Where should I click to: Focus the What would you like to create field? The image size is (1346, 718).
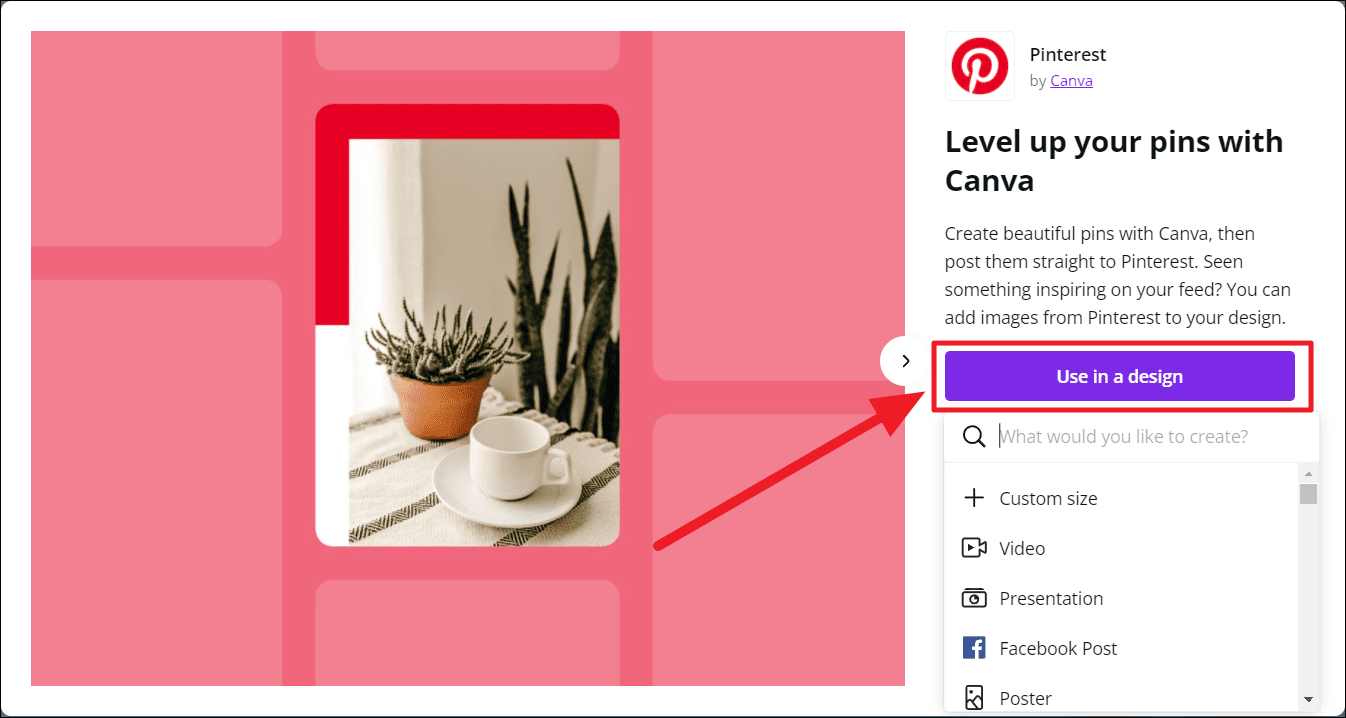click(1132, 437)
